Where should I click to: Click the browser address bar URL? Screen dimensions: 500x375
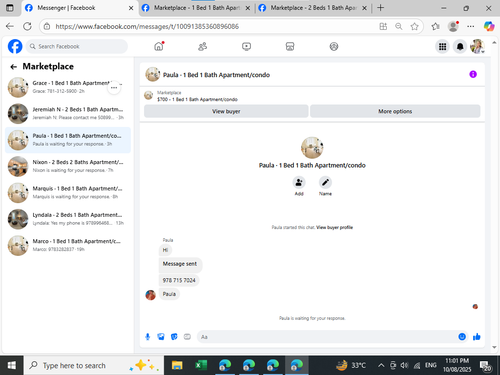(147, 26)
